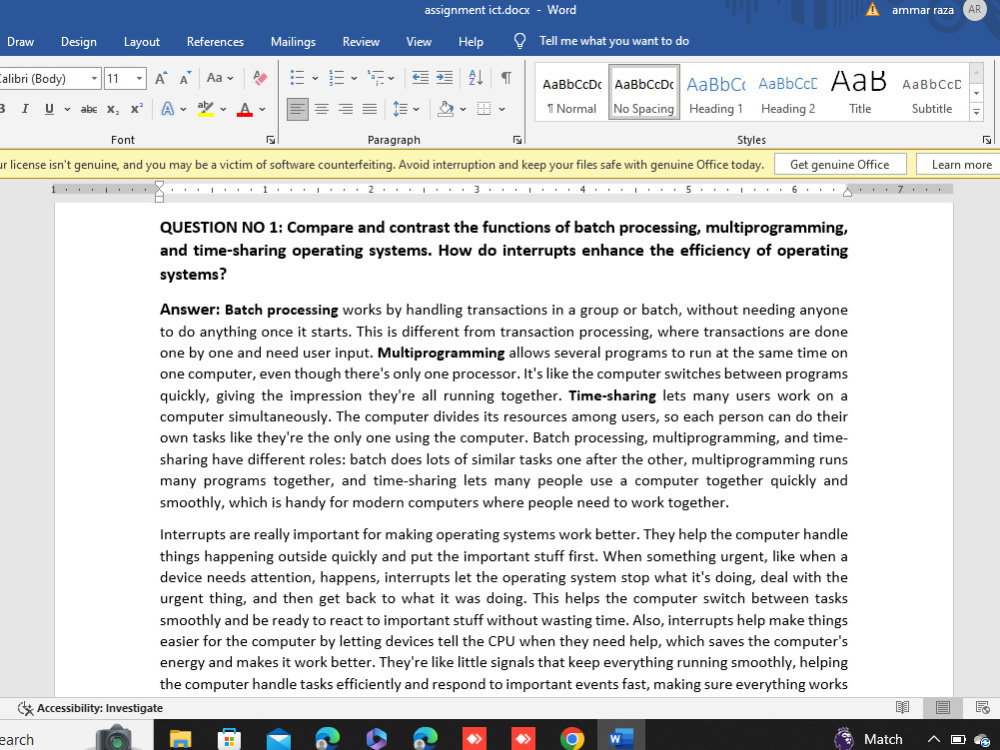
Task: Open the Layout tab
Action: (142, 42)
